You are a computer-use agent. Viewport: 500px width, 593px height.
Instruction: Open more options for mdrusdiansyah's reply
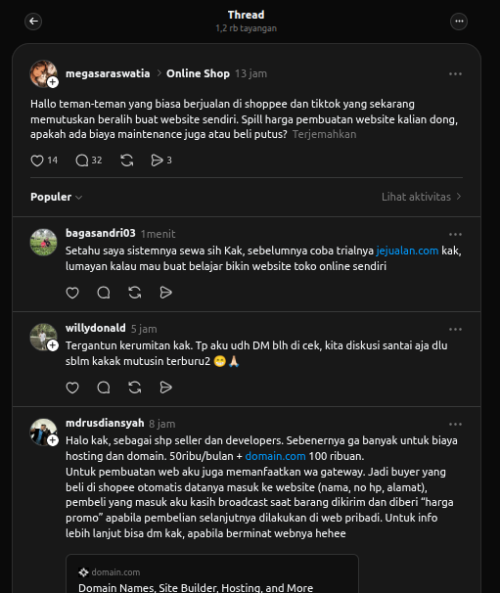(455, 424)
